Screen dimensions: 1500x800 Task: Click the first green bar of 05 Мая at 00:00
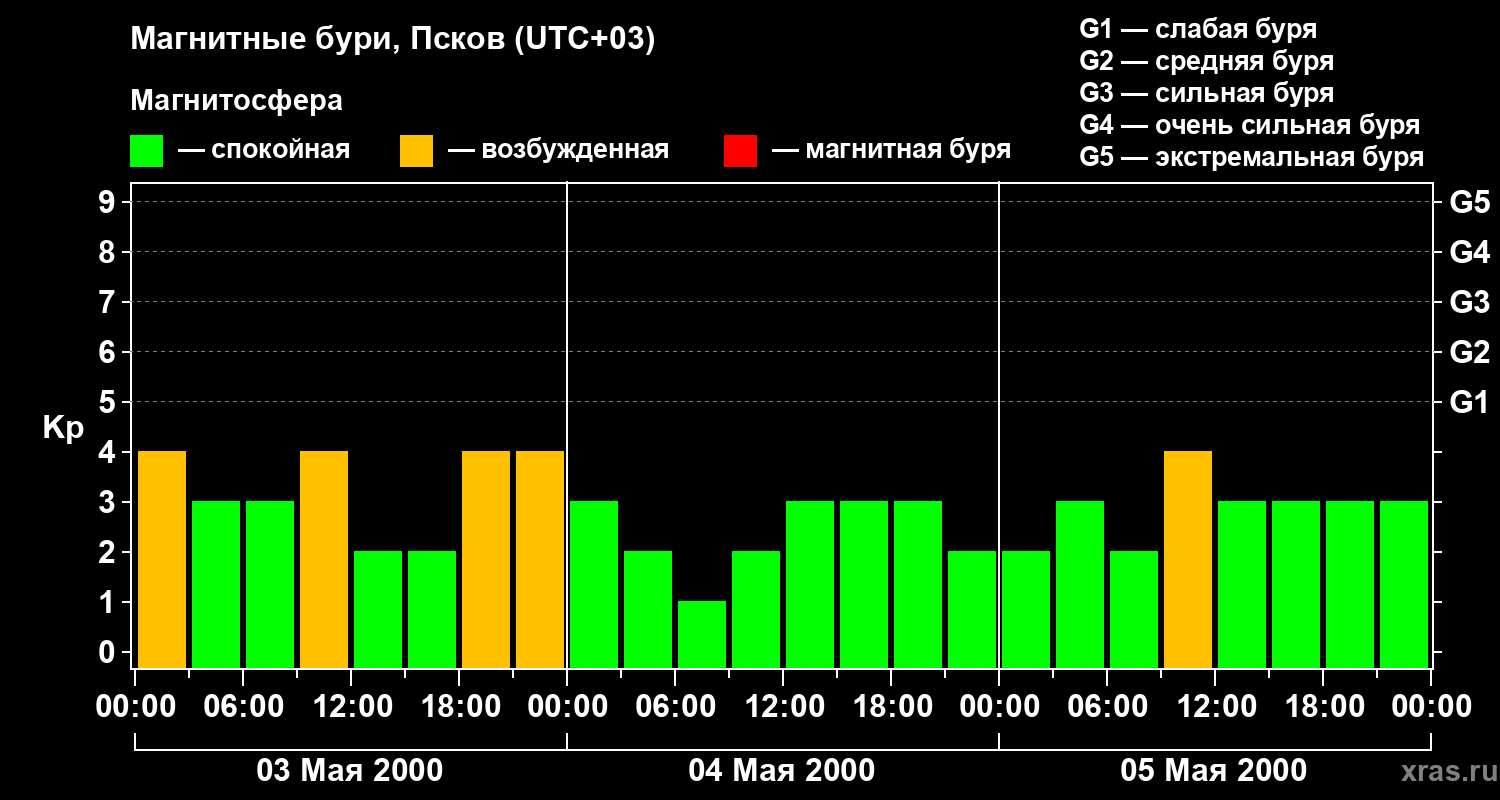click(x=1026, y=609)
